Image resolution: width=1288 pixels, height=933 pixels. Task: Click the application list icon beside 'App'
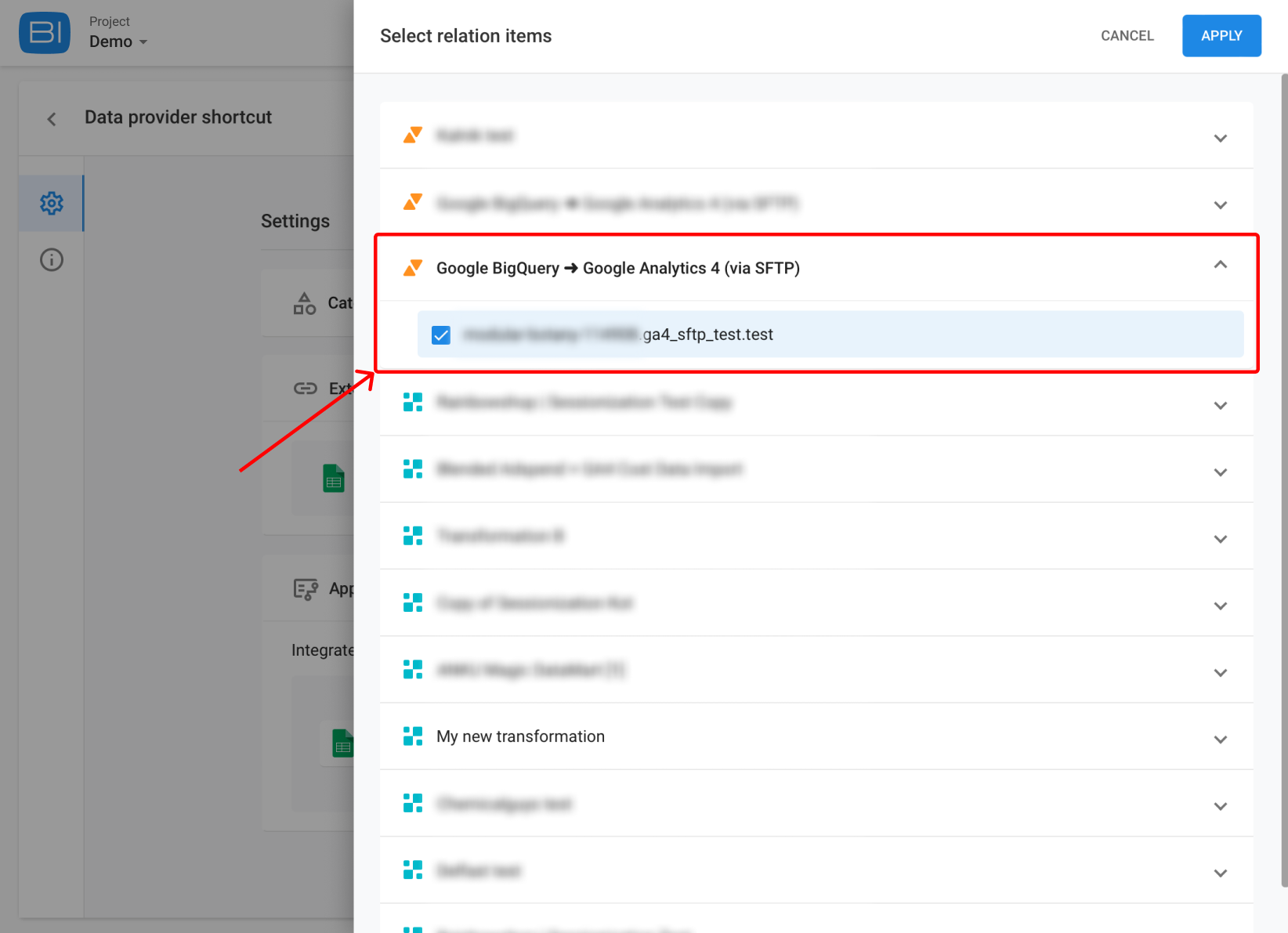pos(306,589)
